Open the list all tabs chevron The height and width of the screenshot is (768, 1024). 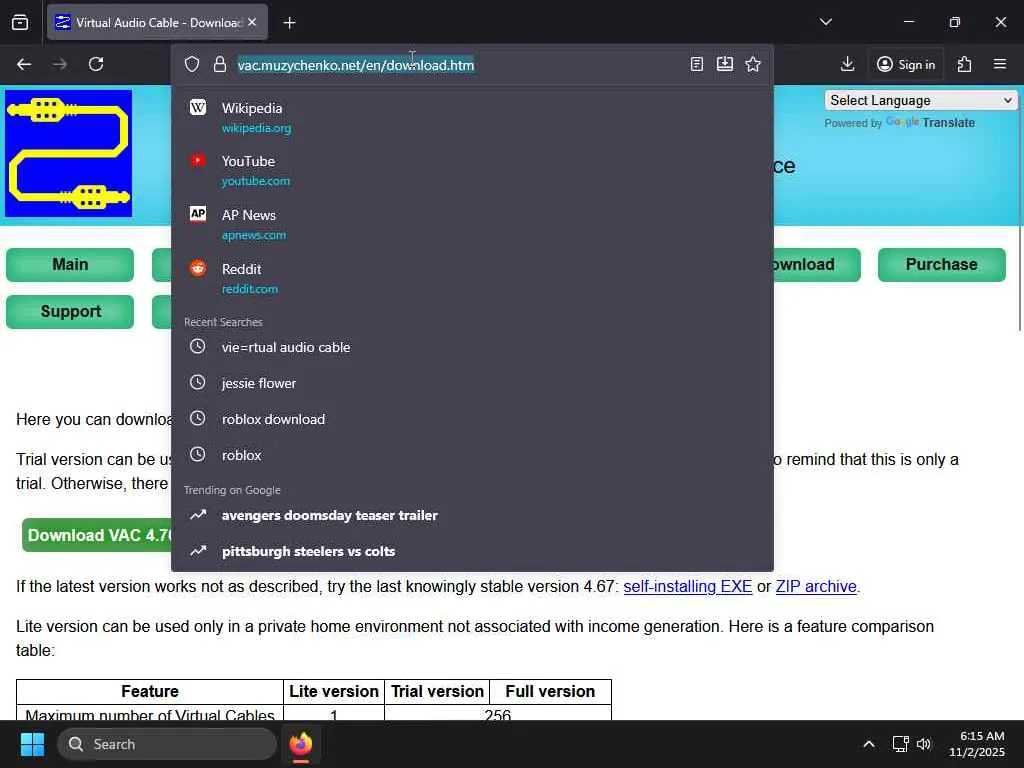click(826, 22)
